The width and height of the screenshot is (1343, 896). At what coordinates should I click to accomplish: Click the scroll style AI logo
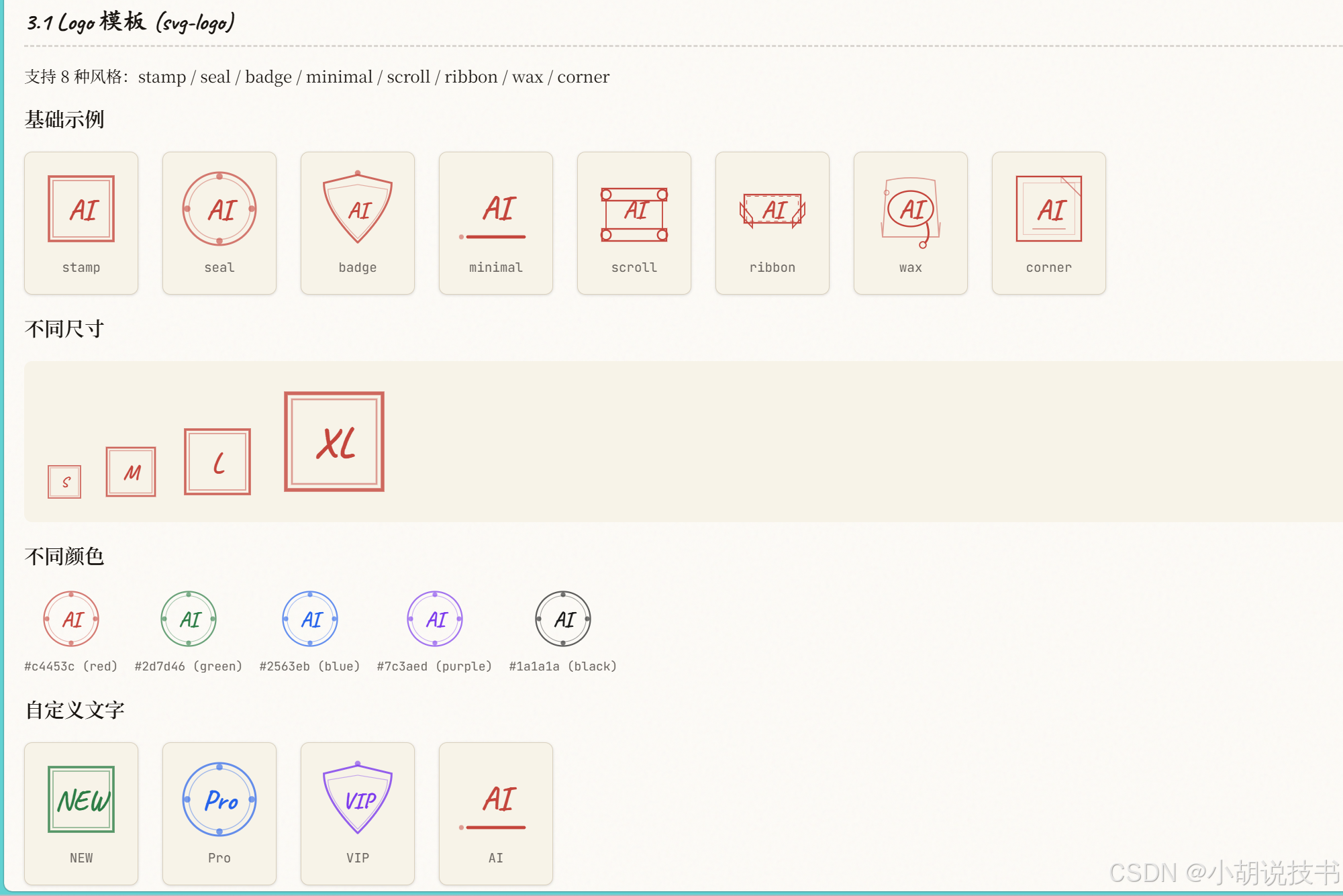(634, 214)
